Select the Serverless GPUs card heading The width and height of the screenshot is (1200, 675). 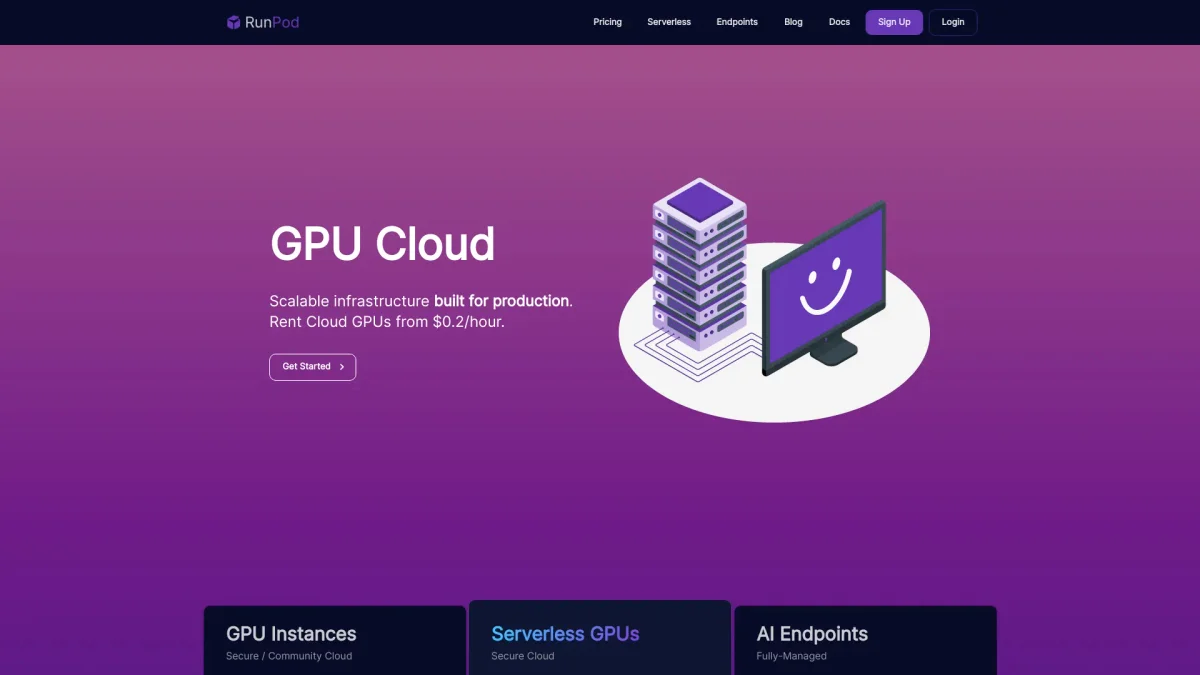pyautogui.click(x=565, y=634)
